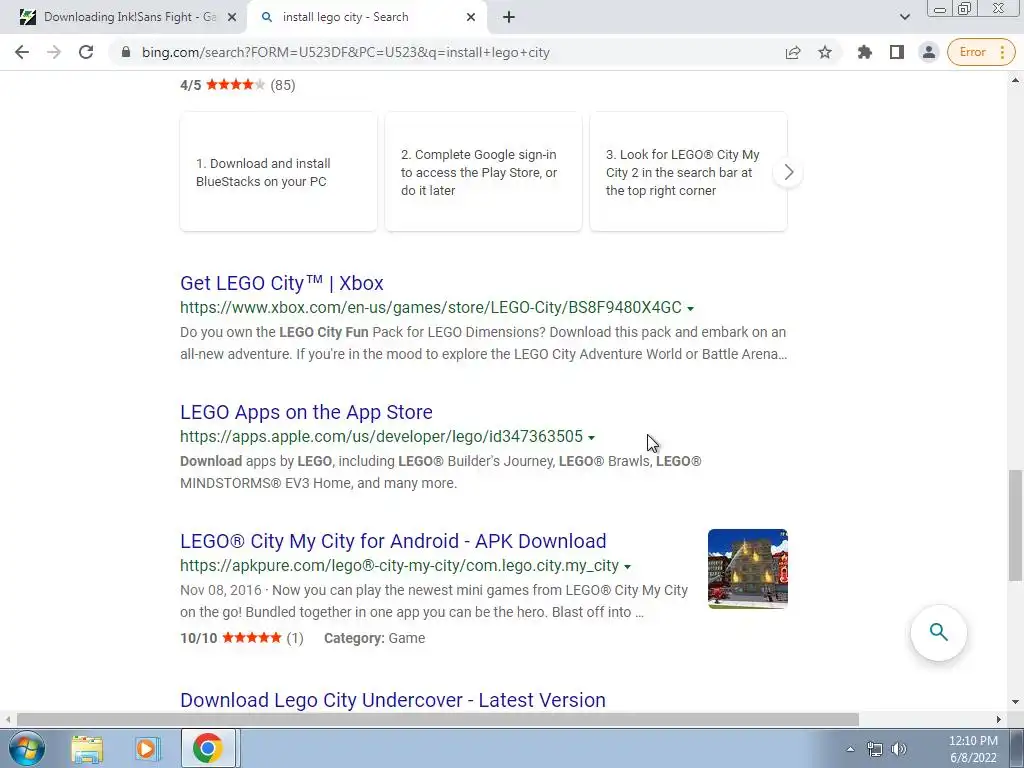1024x768 pixels.
Task: Click the browser forward arrow
Action: point(54,52)
